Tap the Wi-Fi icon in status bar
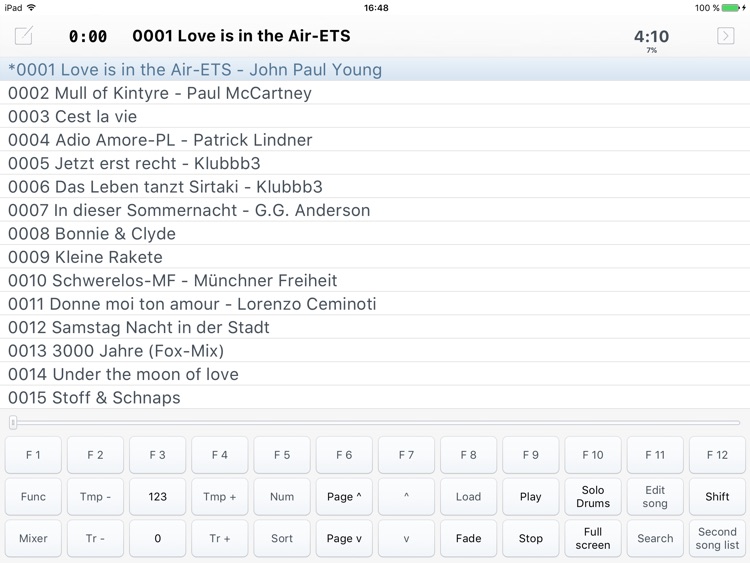Image resolution: width=750 pixels, height=563 pixels. pos(31,7)
